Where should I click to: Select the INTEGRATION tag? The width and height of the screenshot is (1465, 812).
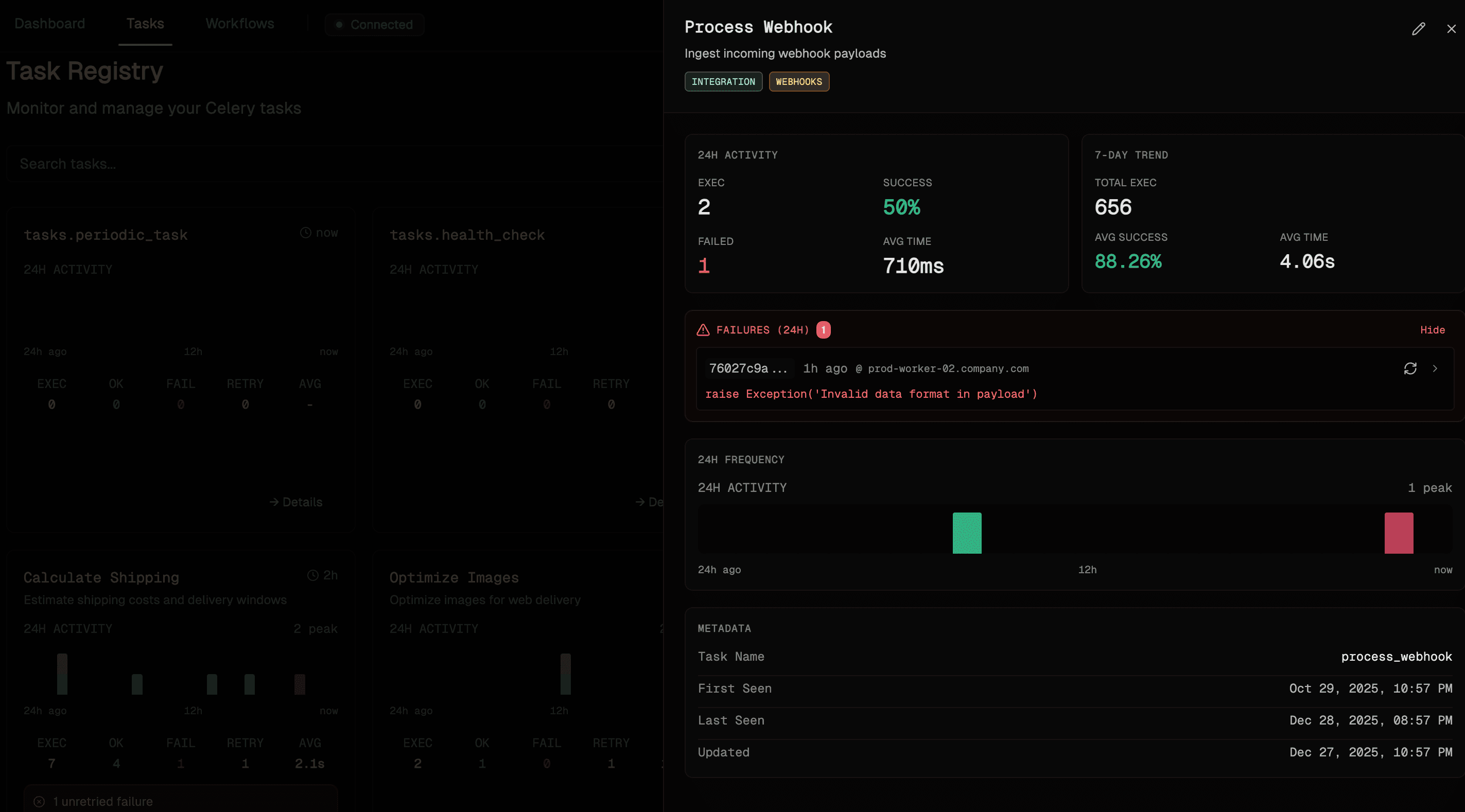click(x=723, y=81)
